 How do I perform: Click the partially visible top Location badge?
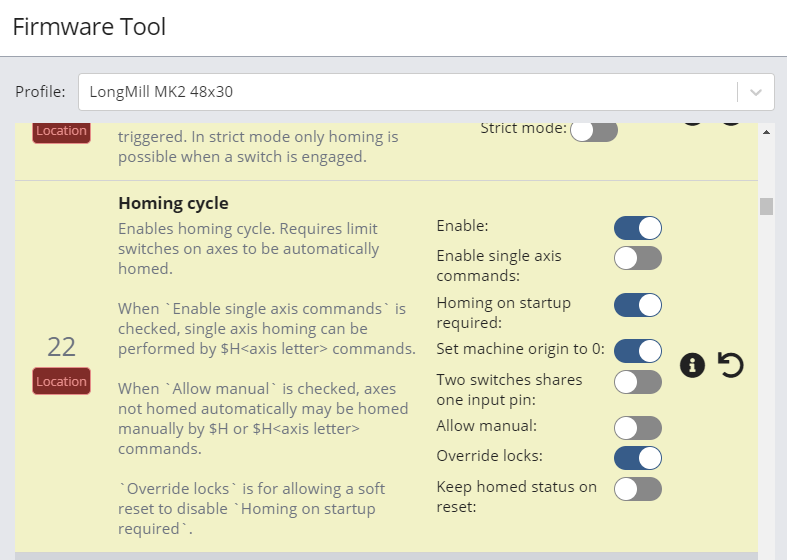pos(62,132)
